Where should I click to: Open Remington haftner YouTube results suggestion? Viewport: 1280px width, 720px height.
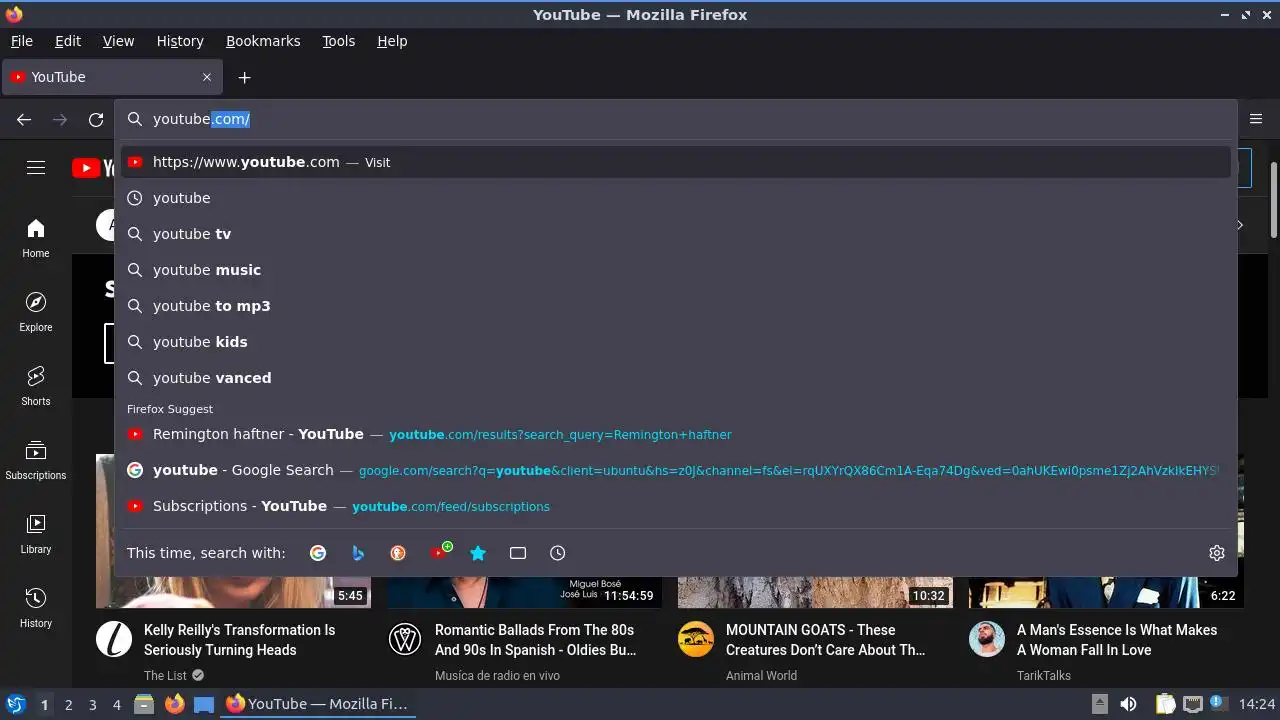click(x=676, y=434)
